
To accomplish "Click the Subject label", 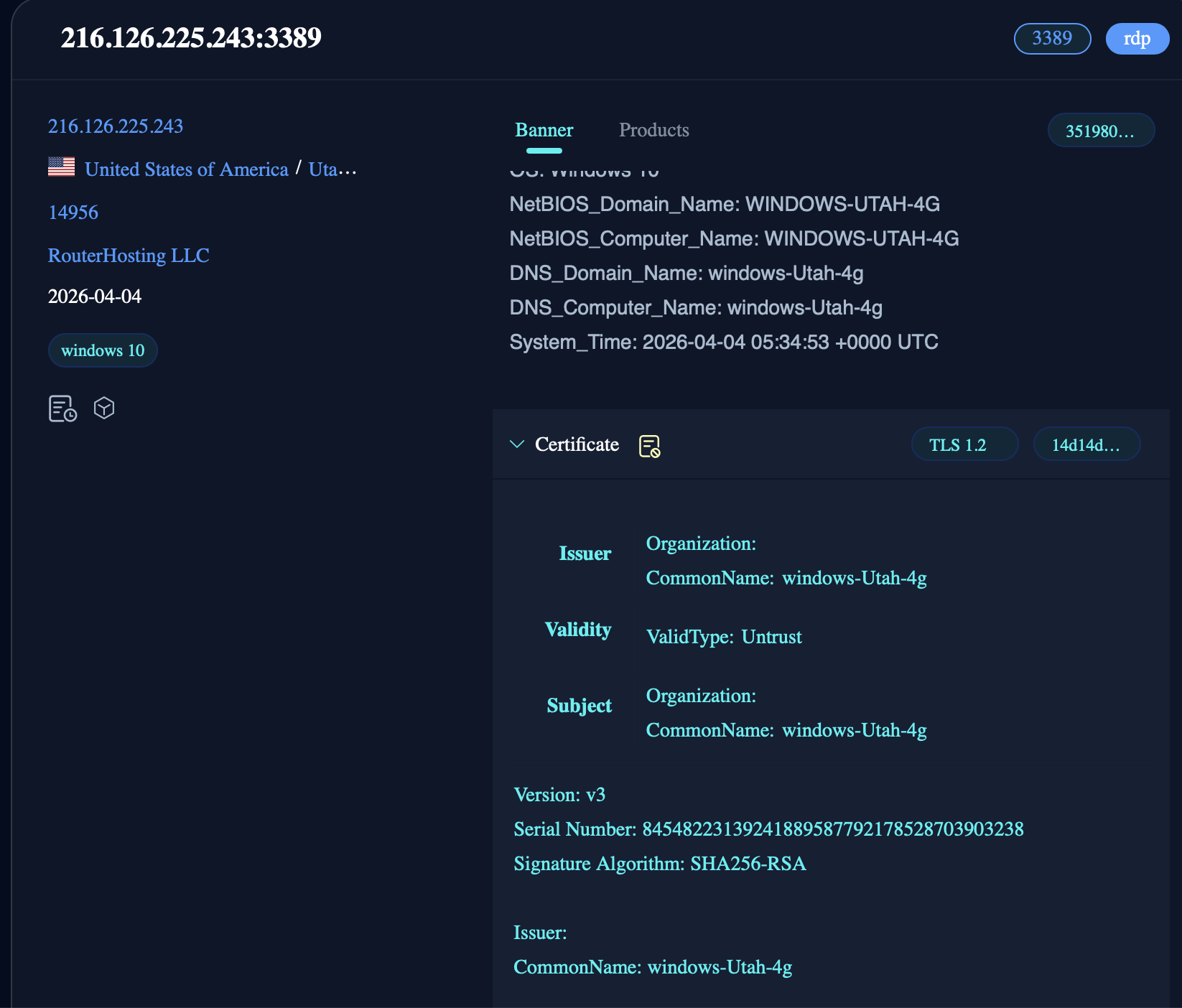I will tap(580, 706).
